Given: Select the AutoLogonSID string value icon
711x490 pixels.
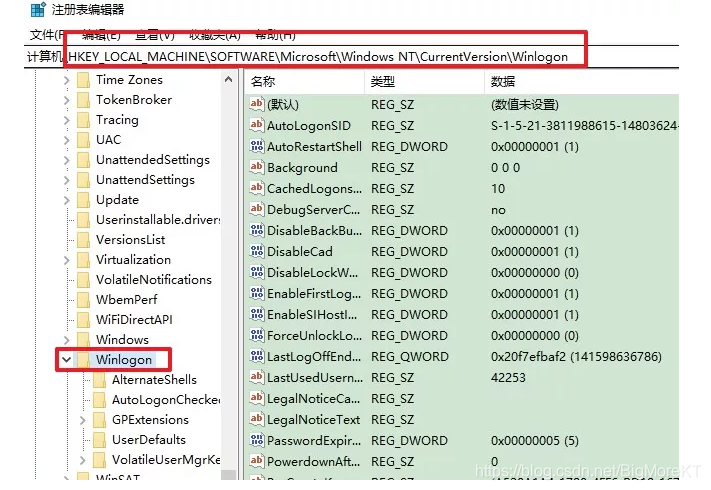Looking at the screenshot, I should 257,125.
